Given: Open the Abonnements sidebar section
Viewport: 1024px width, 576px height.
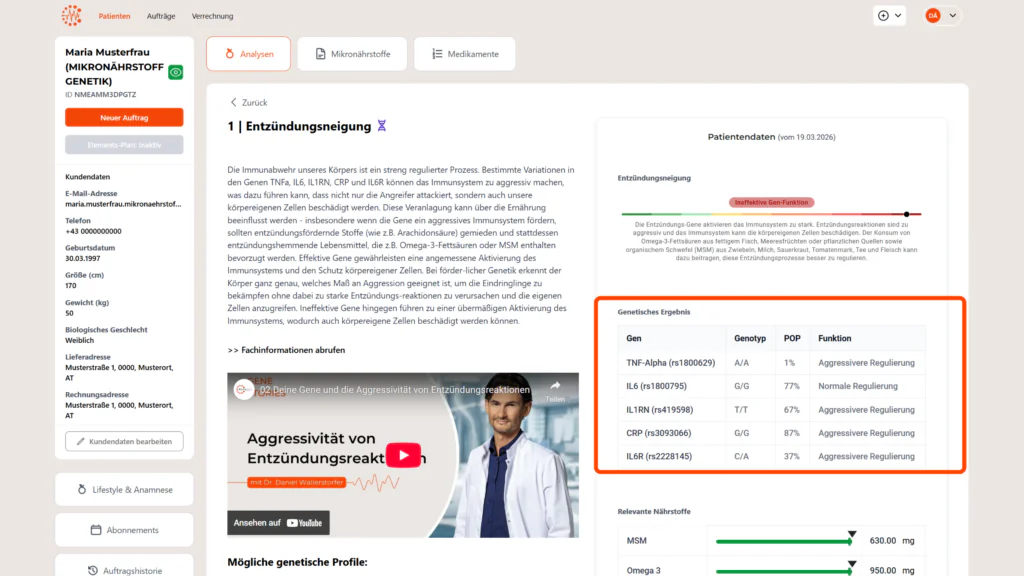Looking at the screenshot, I should coord(124,530).
